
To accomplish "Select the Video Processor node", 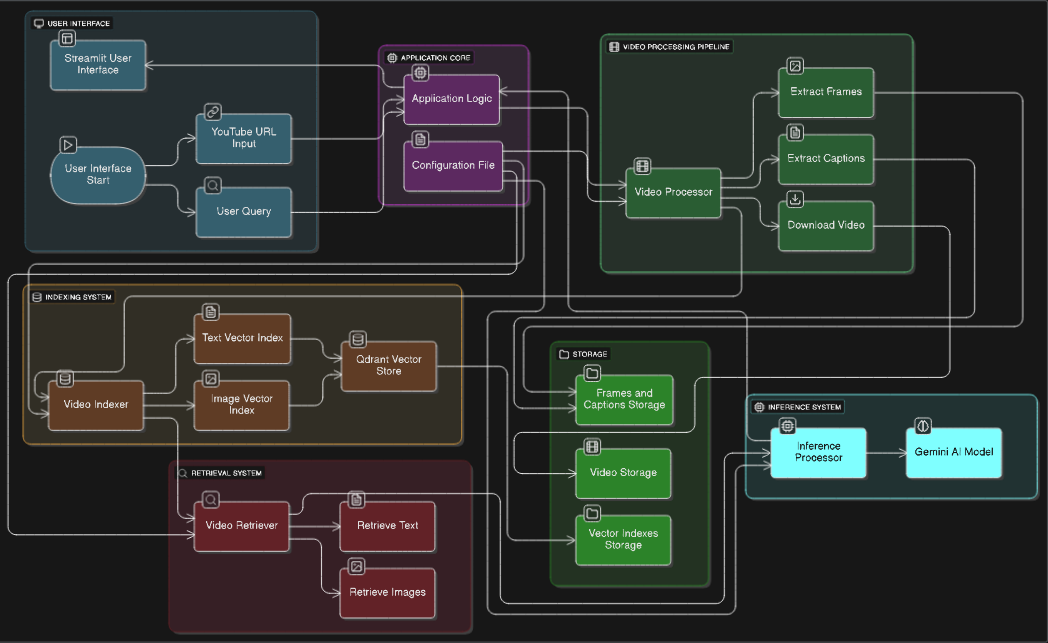I will pyautogui.click(x=673, y=192).
